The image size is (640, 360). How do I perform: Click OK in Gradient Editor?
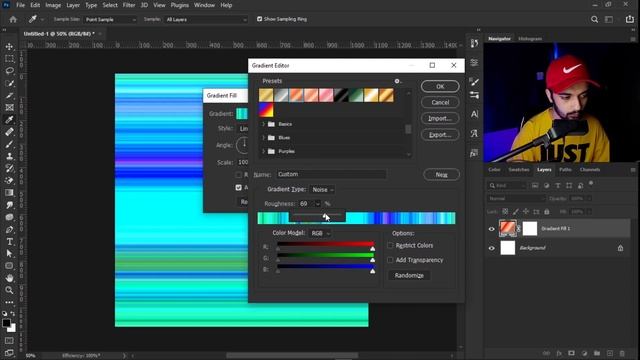[x=440, y=87]
